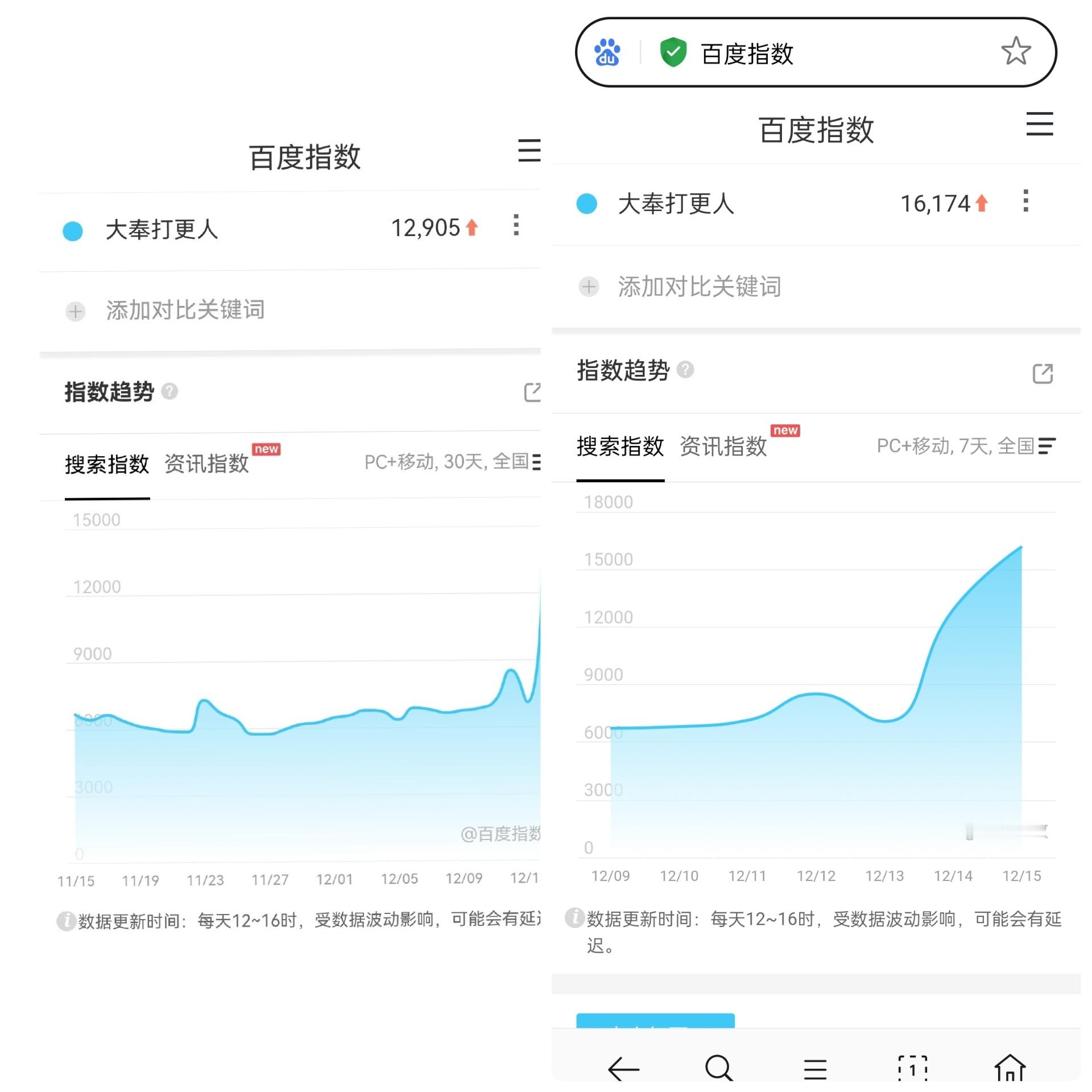Click the plus icon for adding a keyword, right panel
Screen dimensions: 1092x1092
(x=589, y=286)
